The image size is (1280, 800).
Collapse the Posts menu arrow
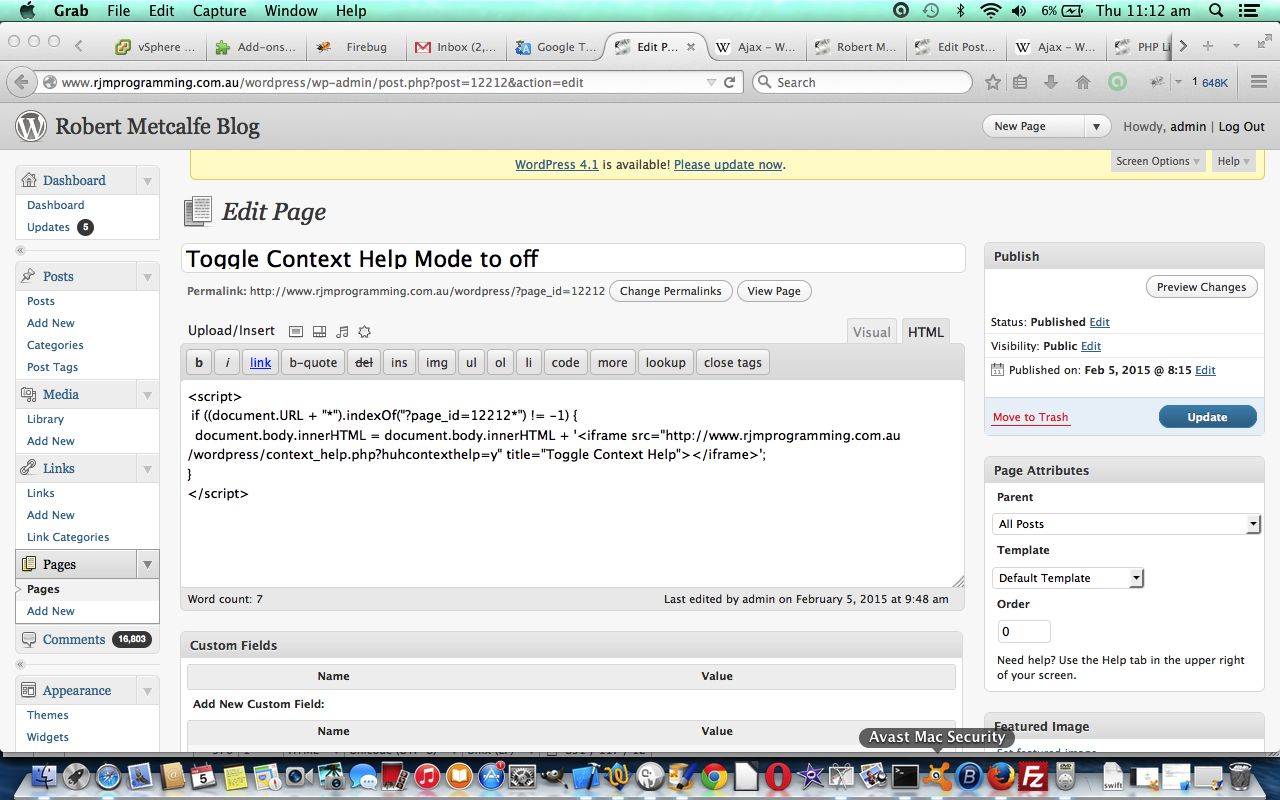tap(148, 277)
